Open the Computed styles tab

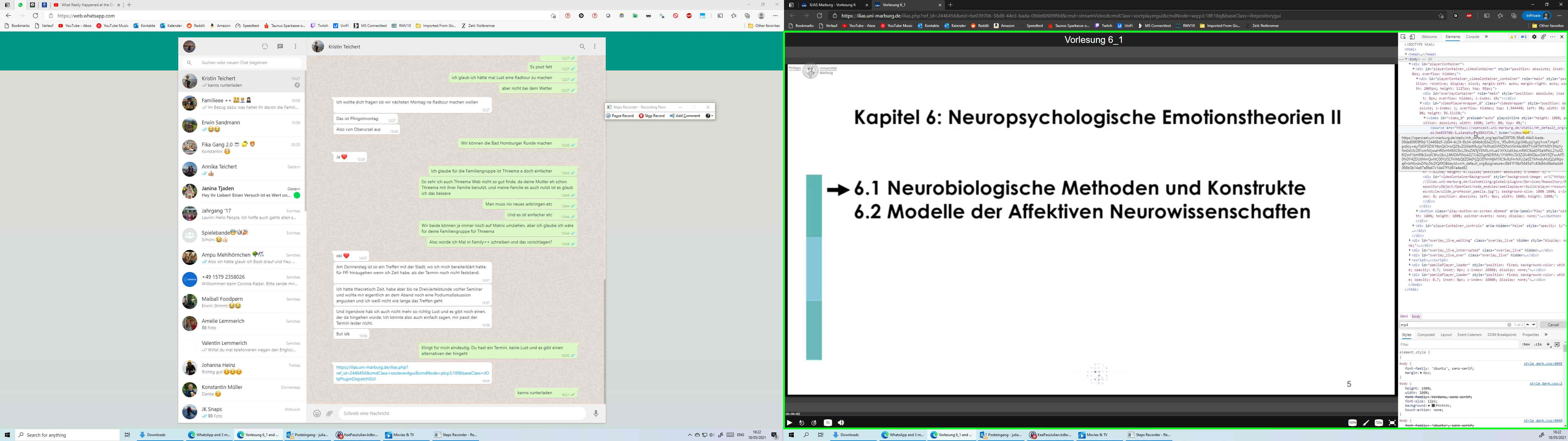tap(1426, 334)
